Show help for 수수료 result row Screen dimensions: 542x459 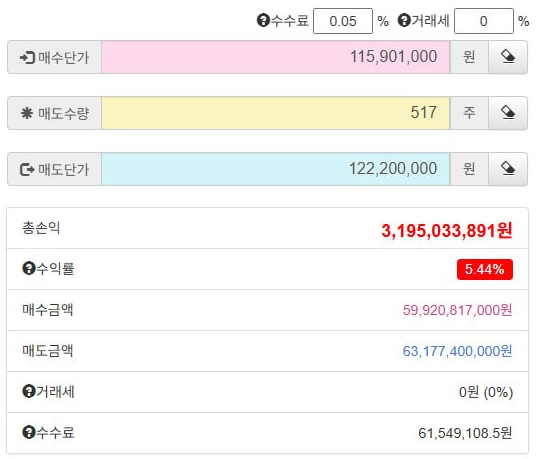tap(29, 432)
